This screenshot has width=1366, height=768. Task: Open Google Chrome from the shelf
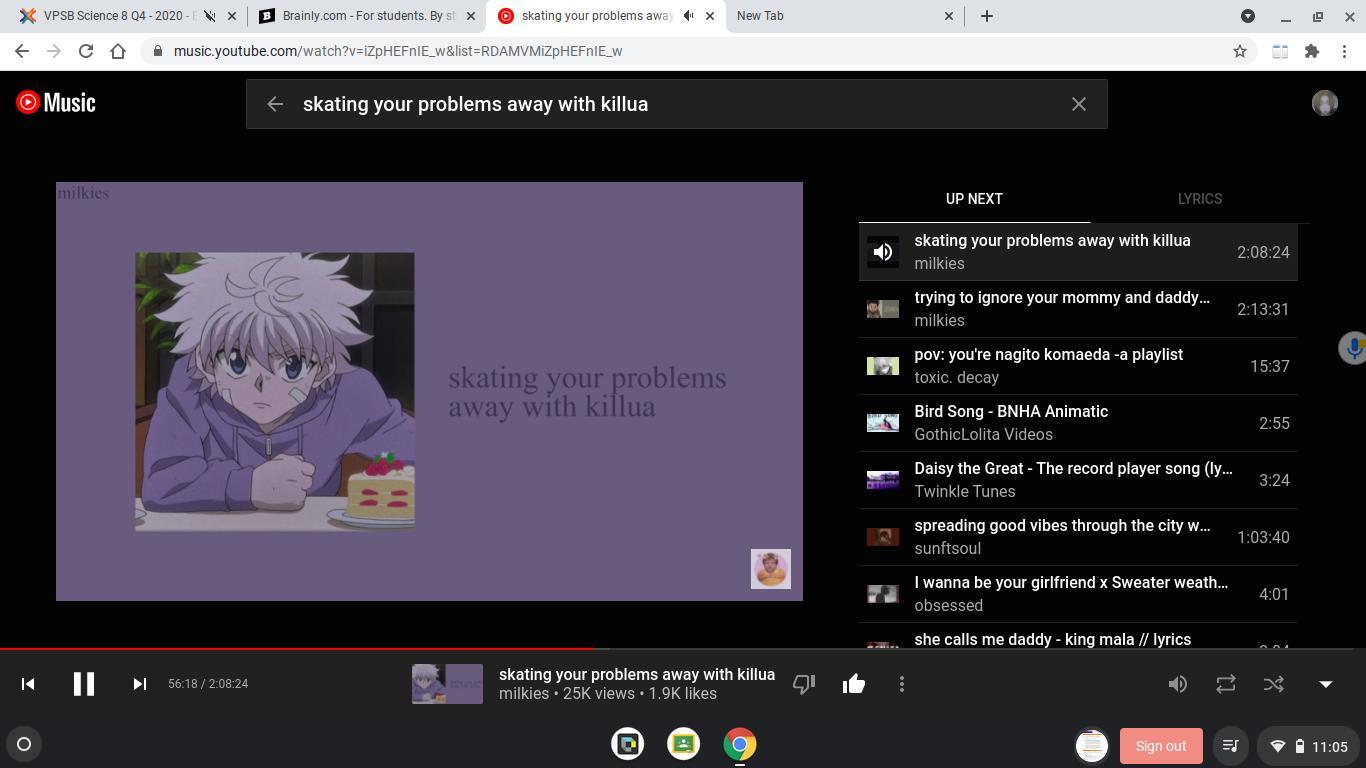[x=740, y=744]
